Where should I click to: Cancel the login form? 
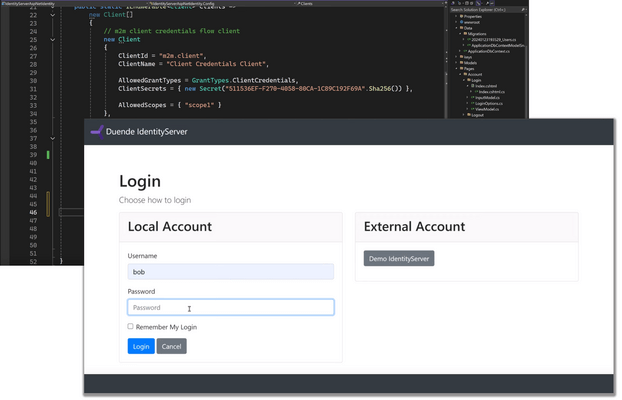coord(171,346)
